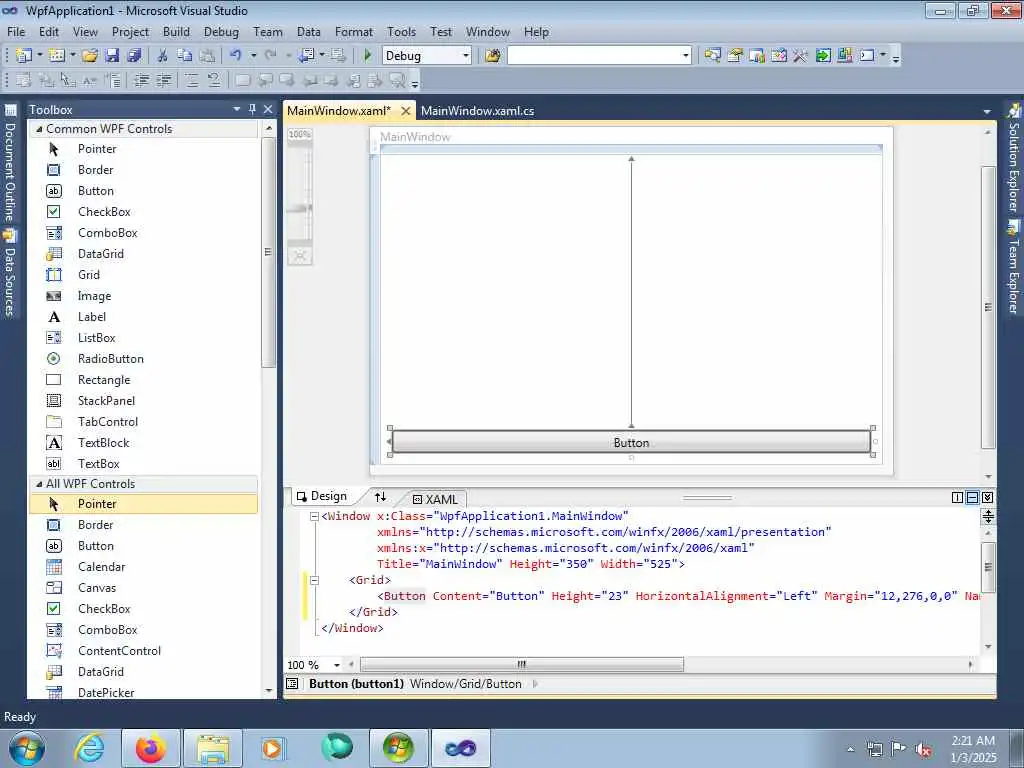Viewport: 1024px width, 768px height.
Task: Open the Build menu
Action: coord(176,31)
